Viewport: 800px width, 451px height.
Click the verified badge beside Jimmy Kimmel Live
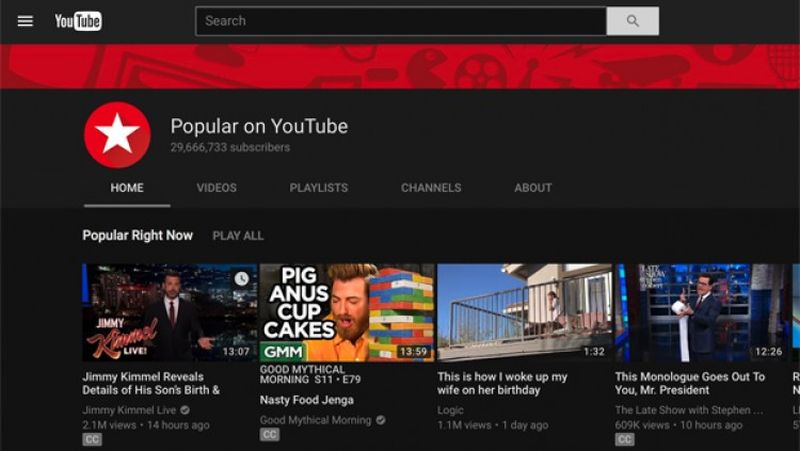(185, 410)
